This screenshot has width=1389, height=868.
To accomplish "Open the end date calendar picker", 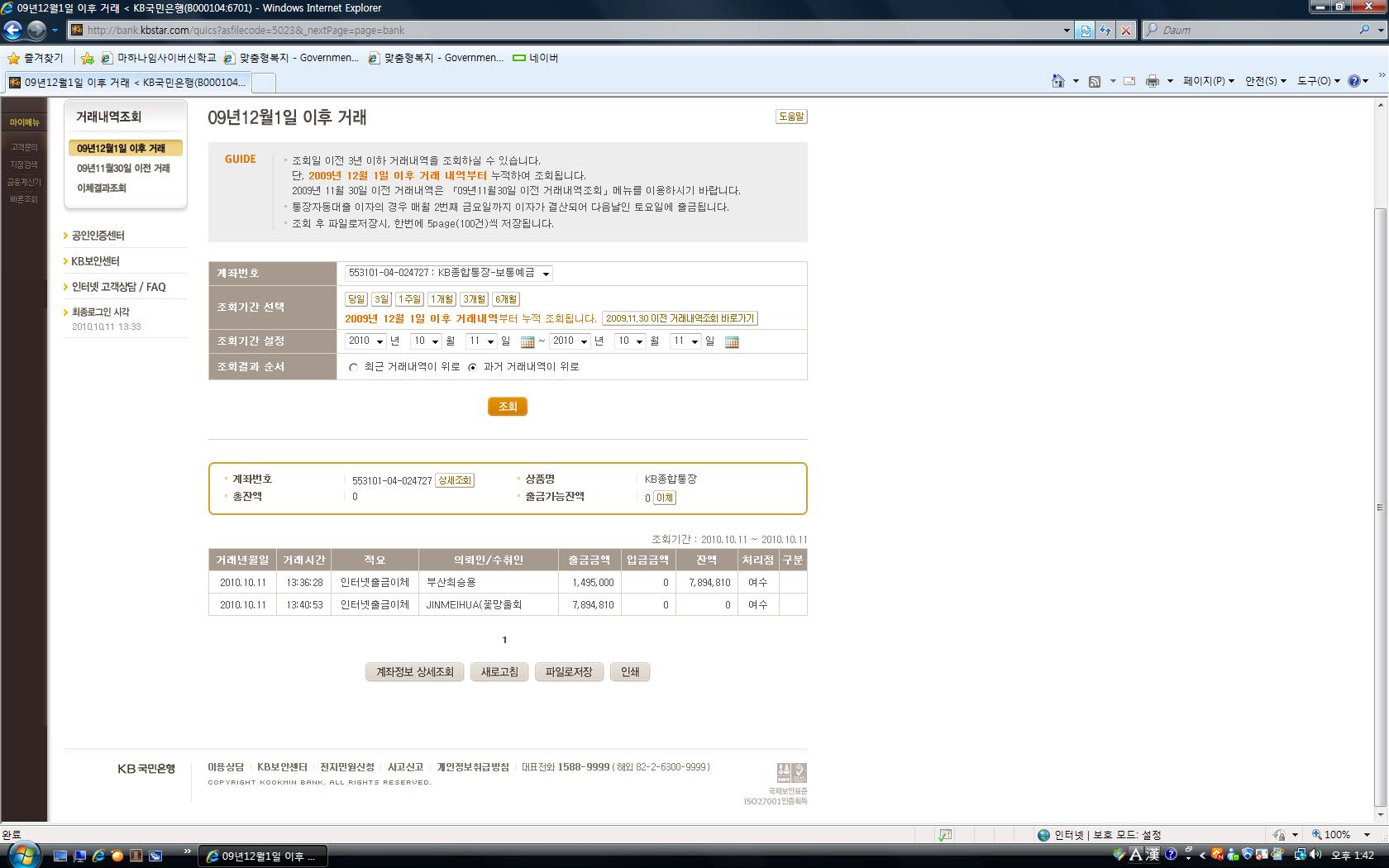I will click(732, 341).
